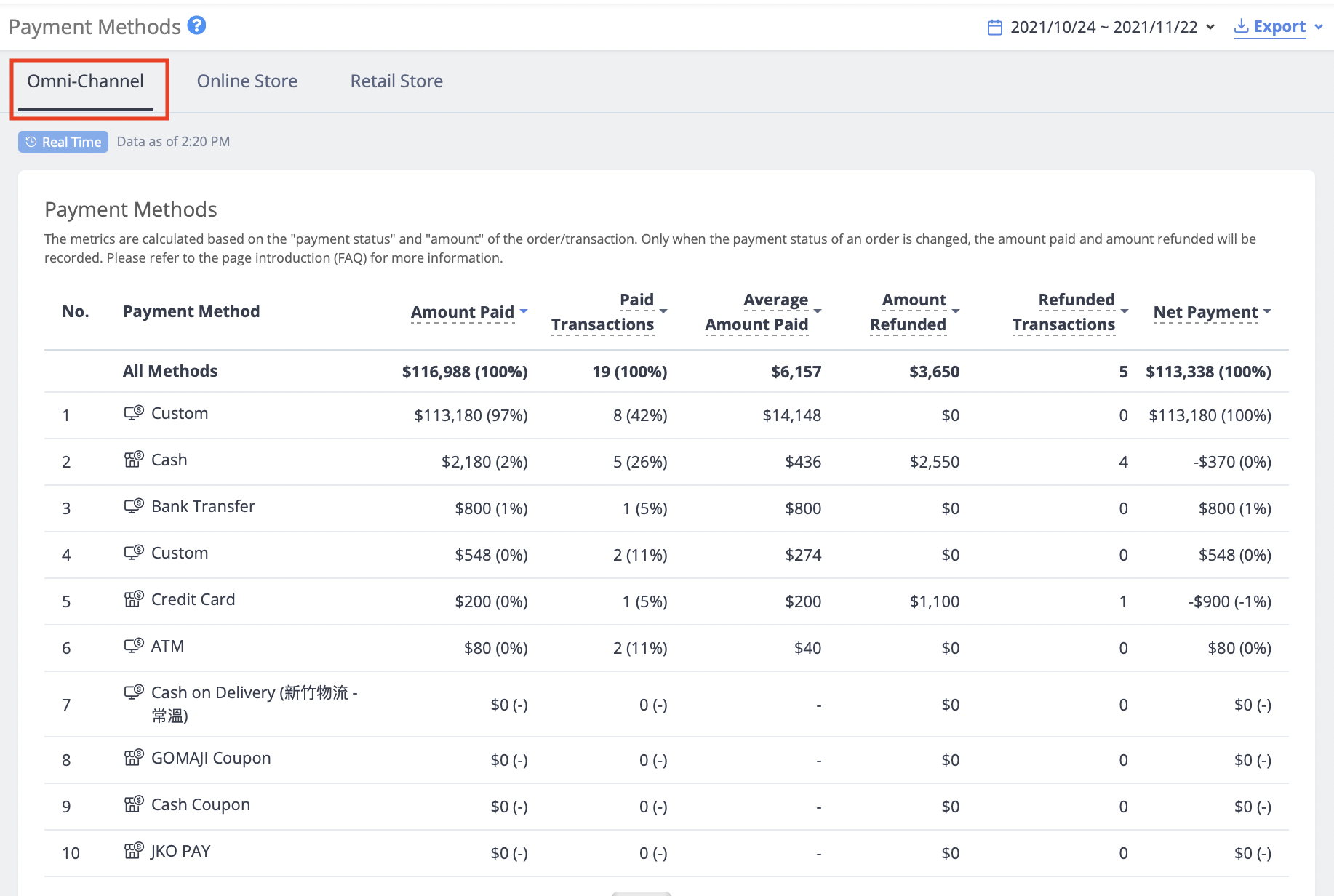Screen dimensions: 1334x896
Task: Click the Payment Method column header
Action: click(x=191, y=311)
